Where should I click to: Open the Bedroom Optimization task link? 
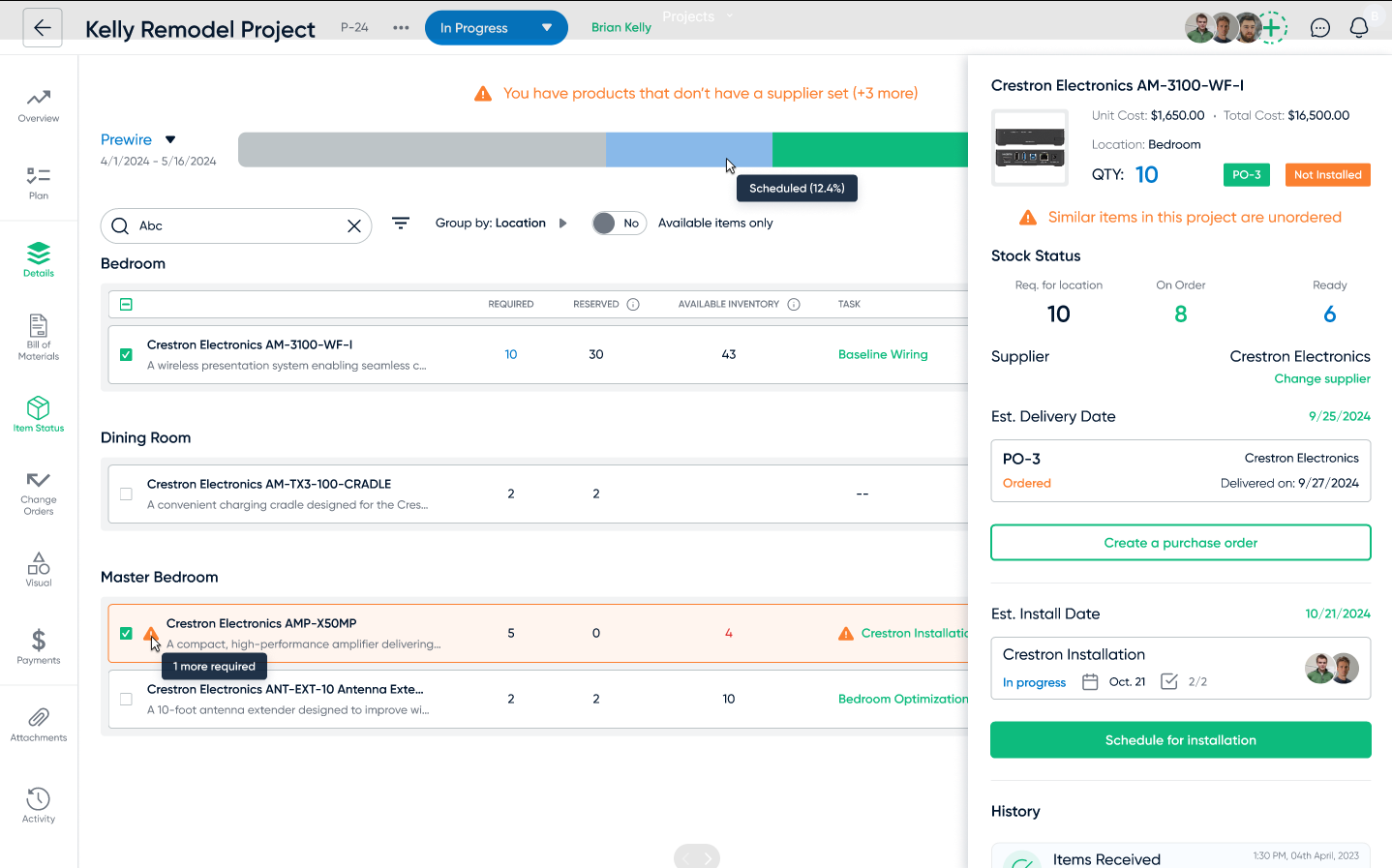click(x=903, y=699)
